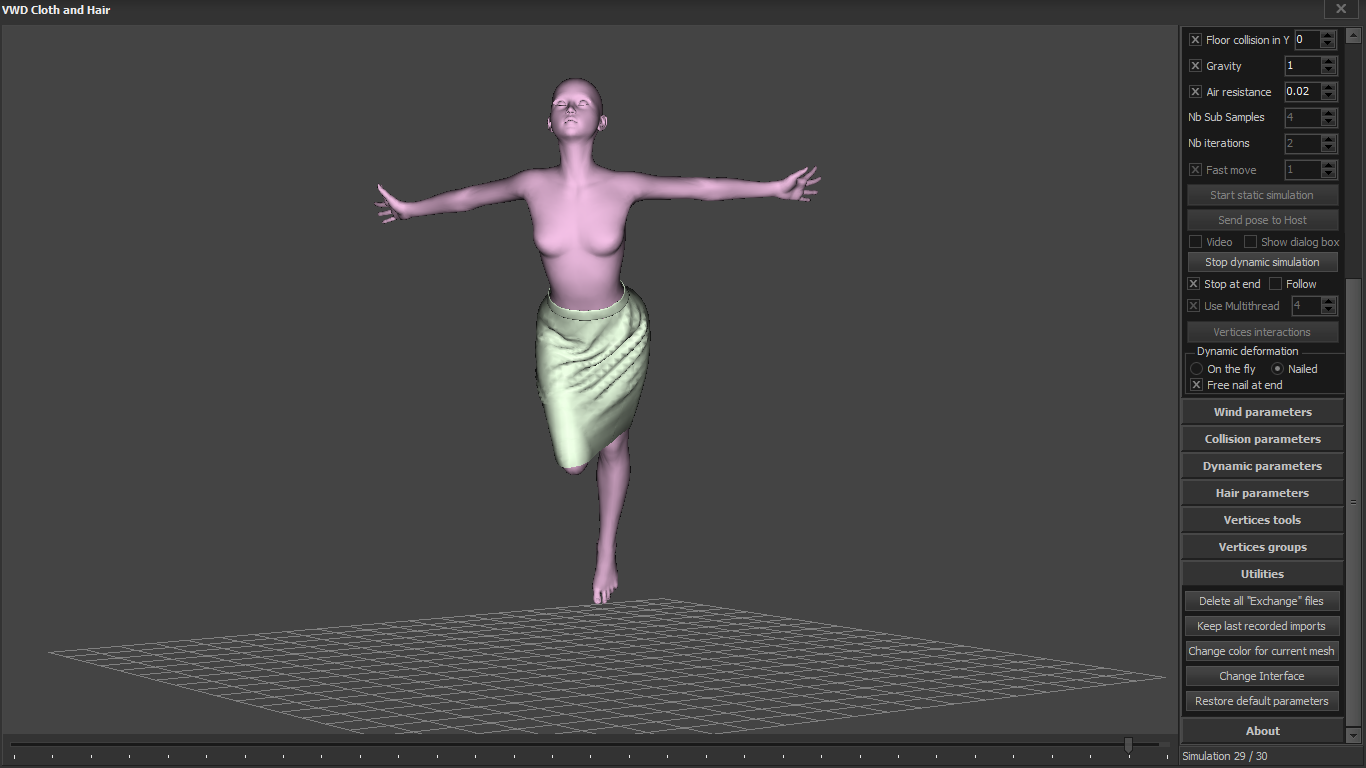Click Delete all "Exchange" files button
The height and width of the screenshot is (768, 1366).
(x=1262, y=601)
